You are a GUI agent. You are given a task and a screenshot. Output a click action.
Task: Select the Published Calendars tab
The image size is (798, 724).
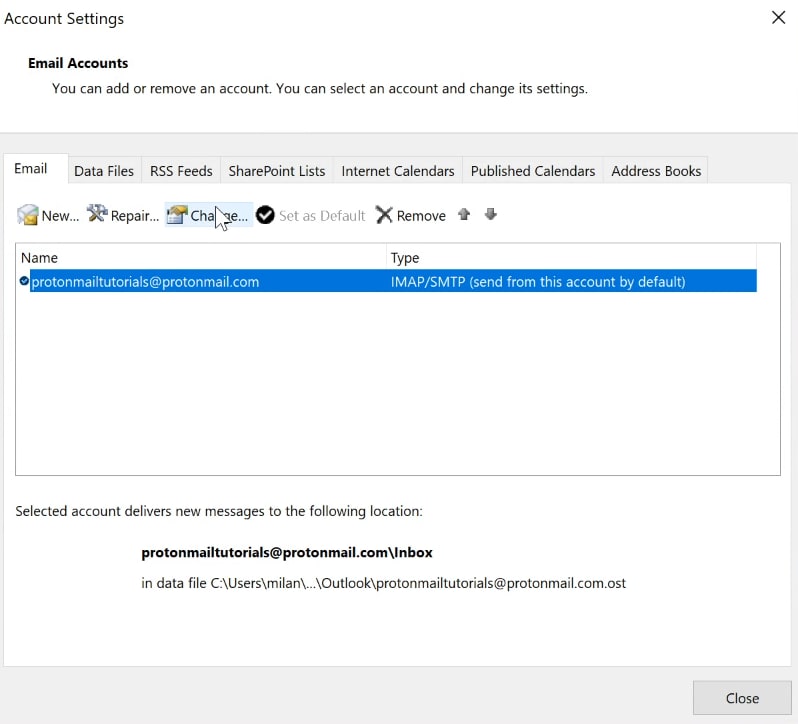coord(533,171)
